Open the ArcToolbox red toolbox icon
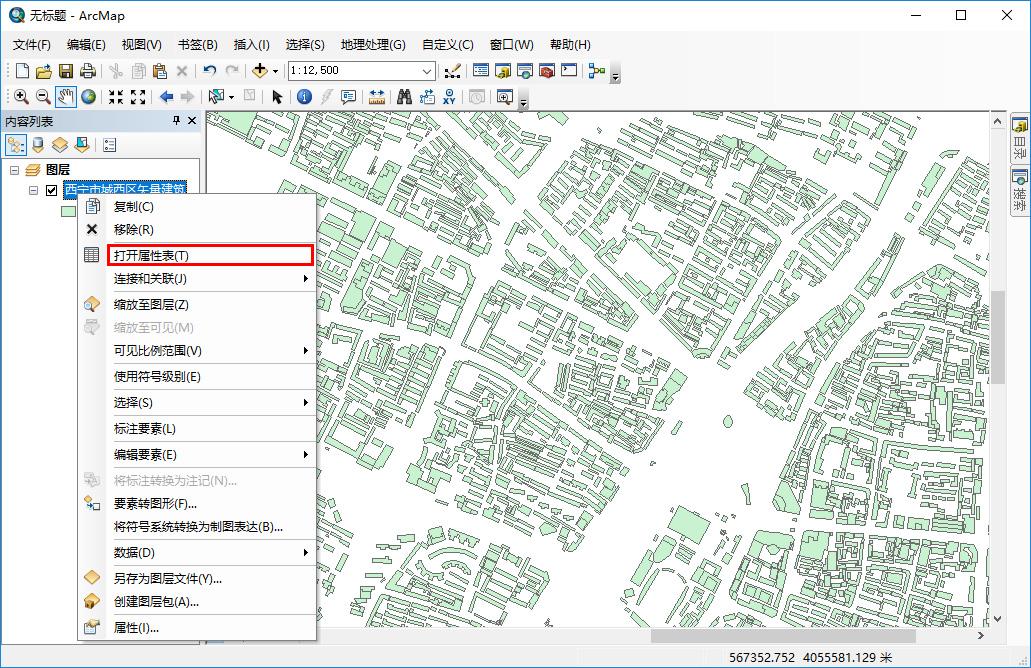Screen dimensions: 1031x668 547,71
